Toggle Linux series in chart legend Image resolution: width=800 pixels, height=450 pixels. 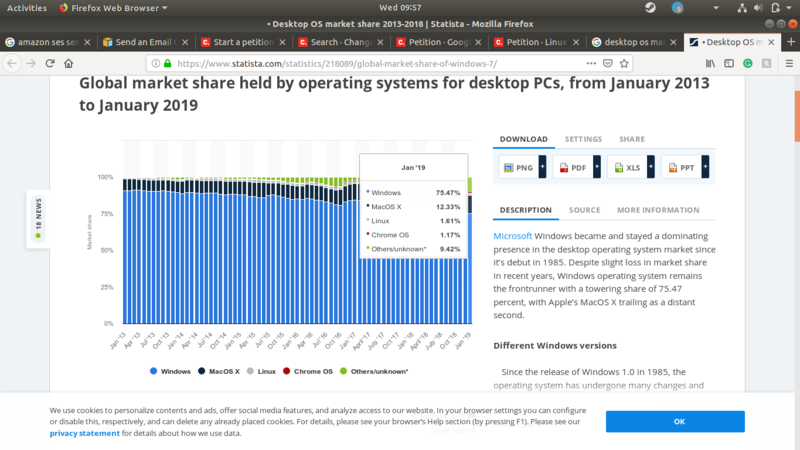pos(261,371)
